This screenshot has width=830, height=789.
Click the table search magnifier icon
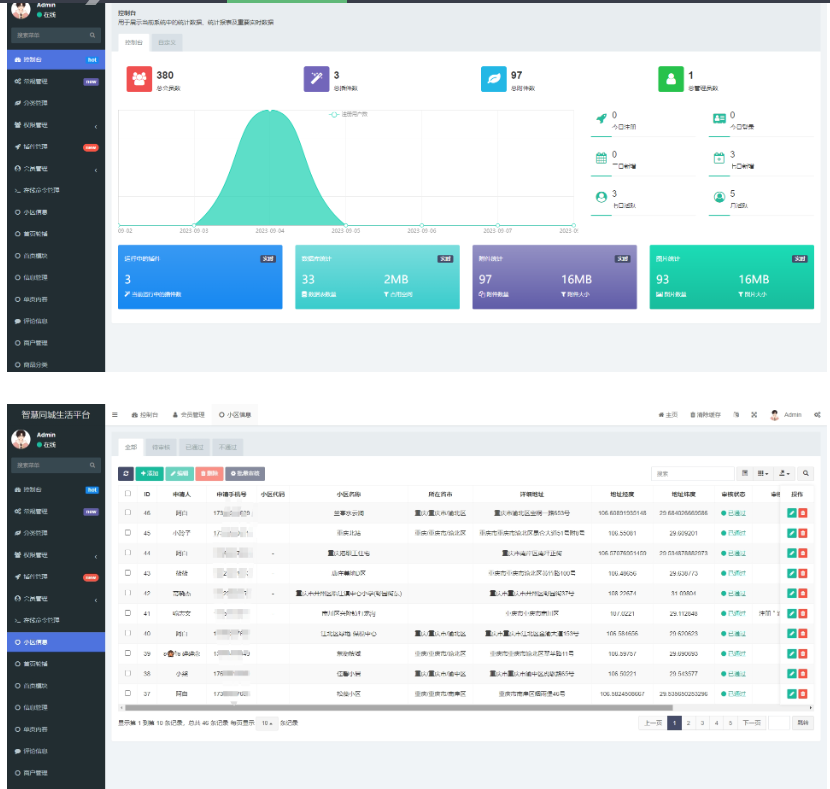[x=806, y=473]
